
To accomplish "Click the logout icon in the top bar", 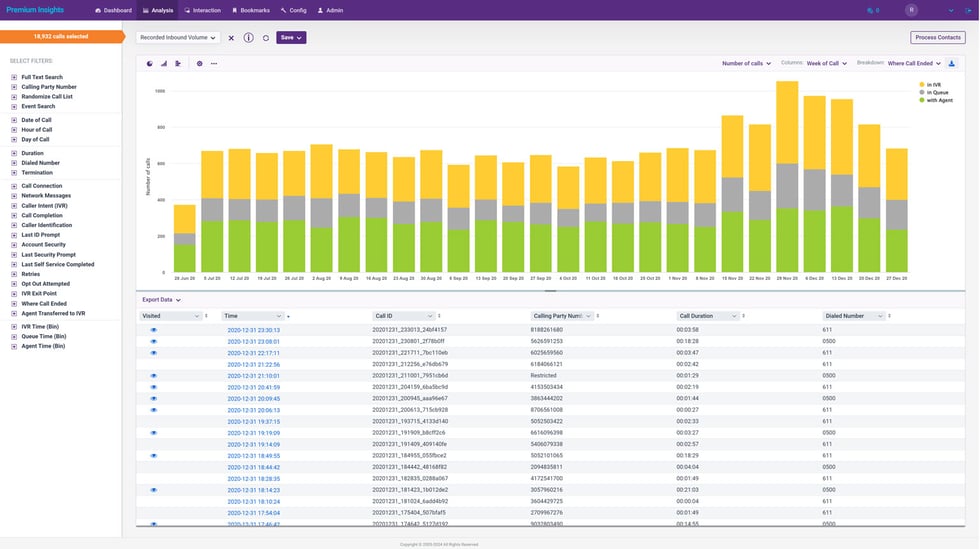I will coord(968,11).
